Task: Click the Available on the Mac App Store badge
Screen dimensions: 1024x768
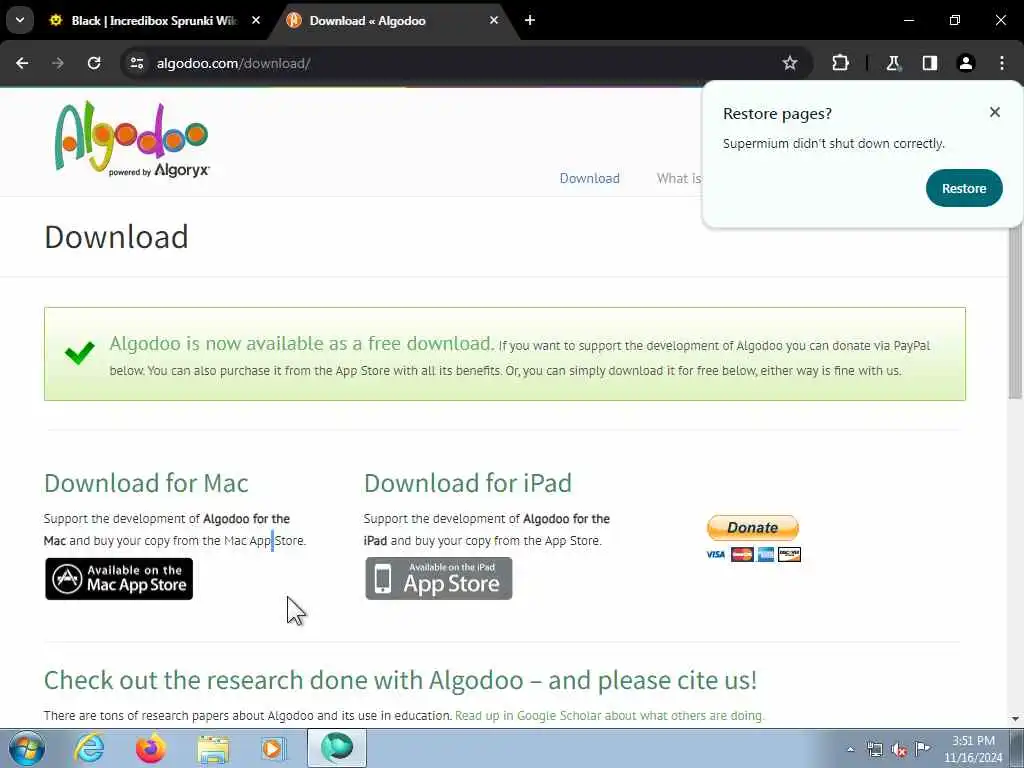Action: click(119, 579)
